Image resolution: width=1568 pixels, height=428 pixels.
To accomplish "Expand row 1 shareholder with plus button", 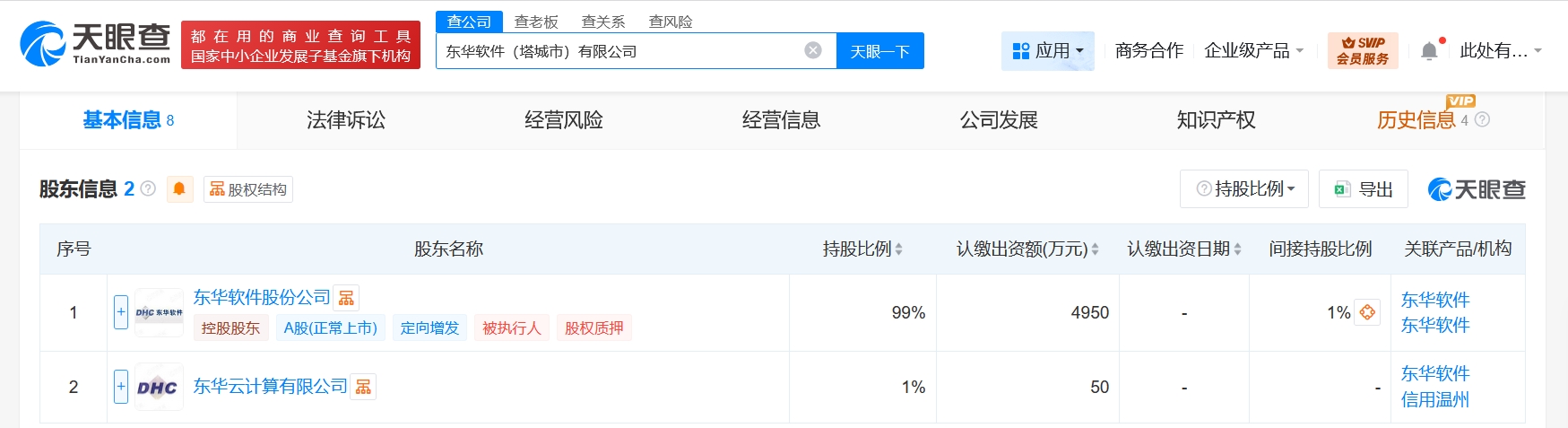I will pos(121,312).
